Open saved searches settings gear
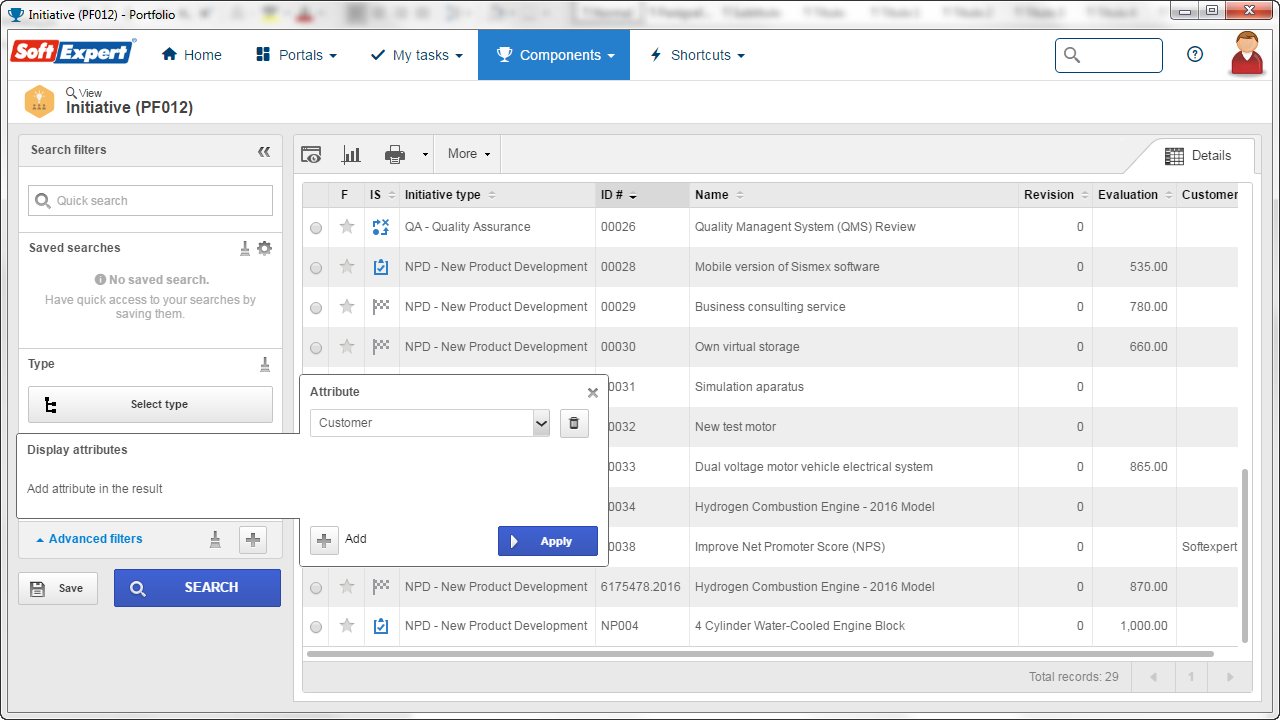The image size is (1280, 720). [264, 248]
